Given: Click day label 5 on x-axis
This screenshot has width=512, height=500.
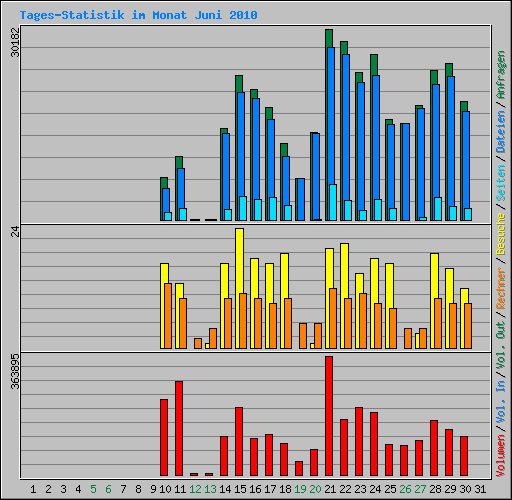Looking at the screenshot, I should (x=93, y=489).
